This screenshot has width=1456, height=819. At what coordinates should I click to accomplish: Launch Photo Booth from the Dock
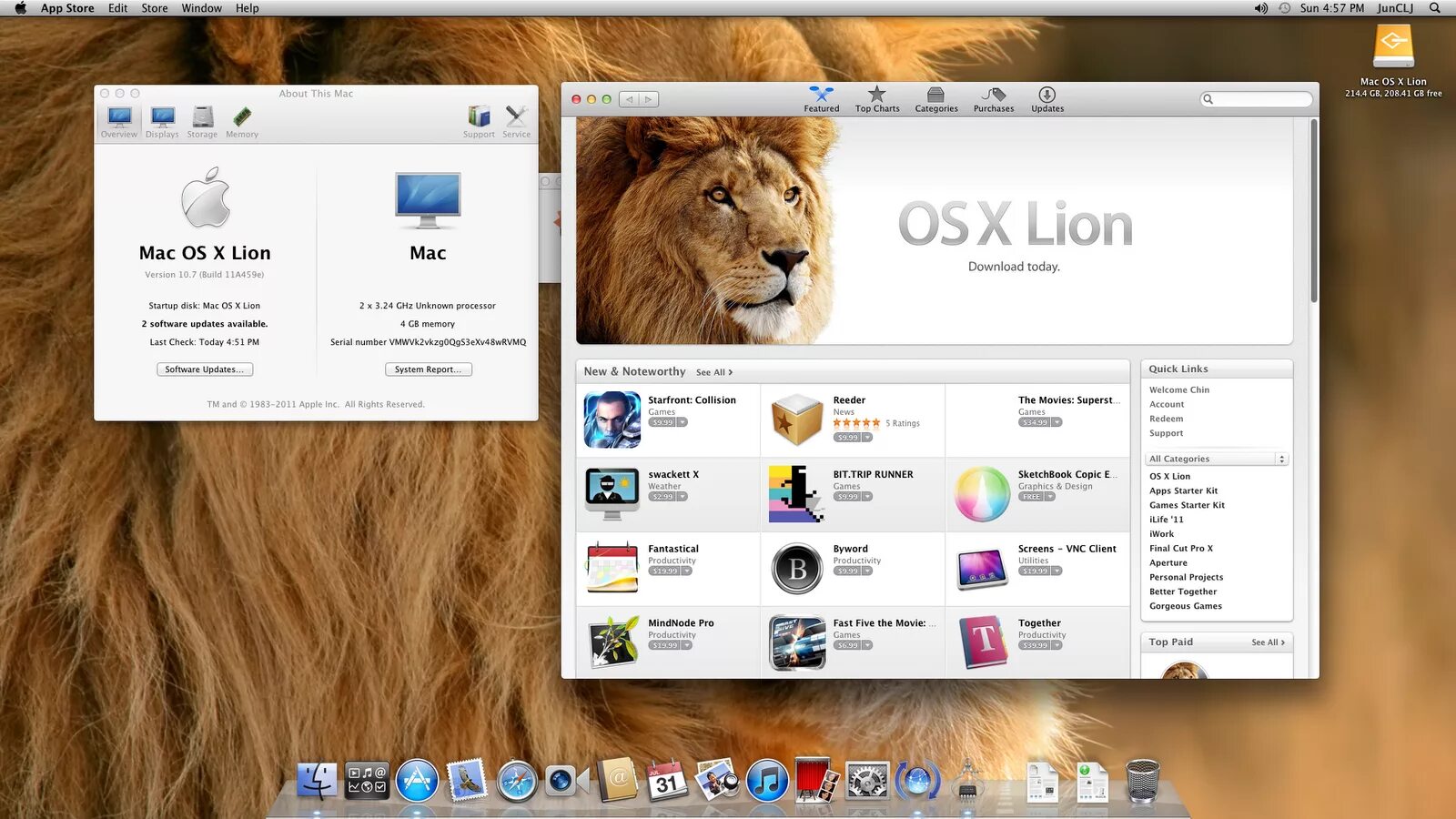(x=817, y=781)
